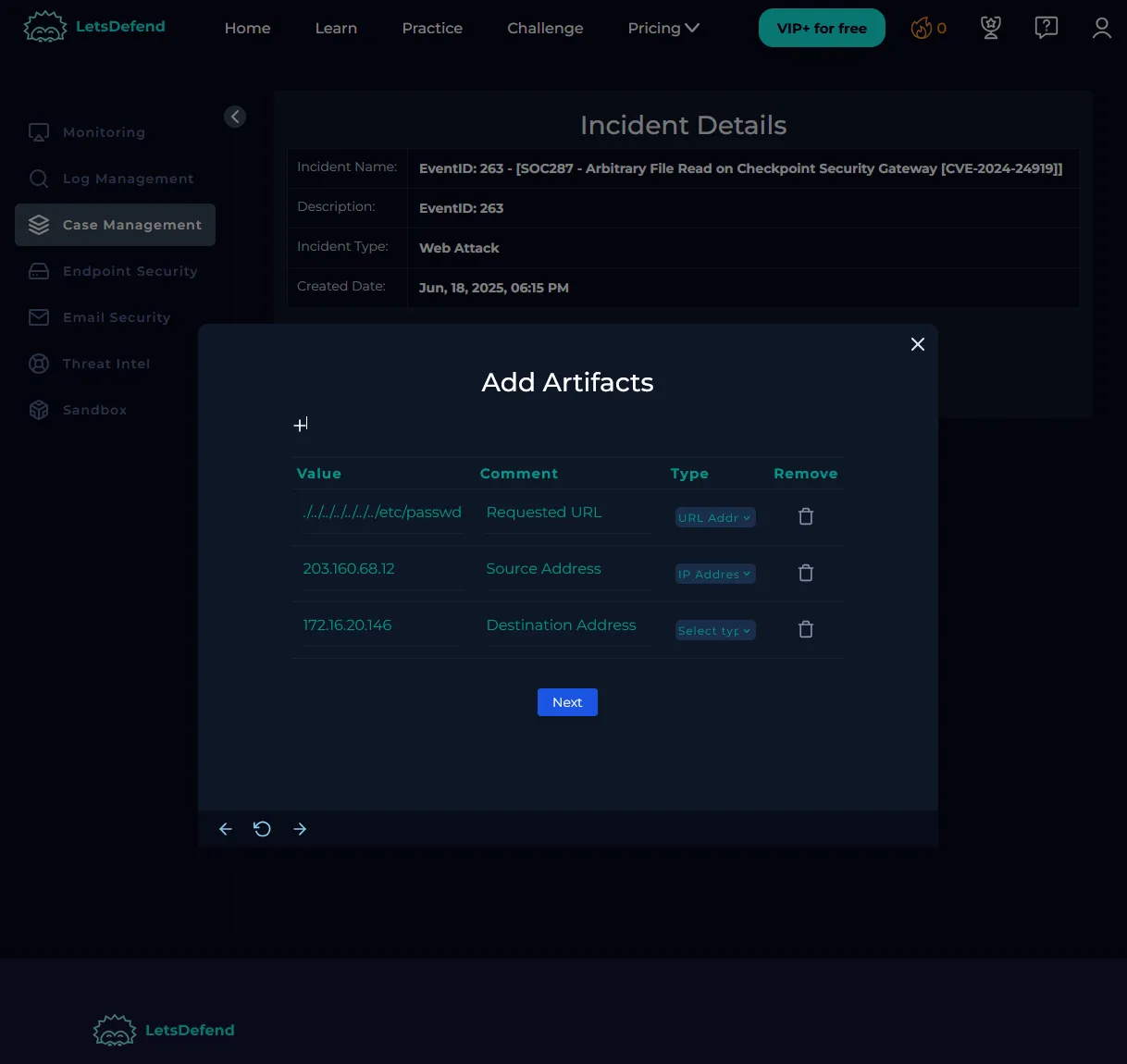Delete the Destination Address artifact row
This screenshot has height=1064, width=1127.
[806, 629]
